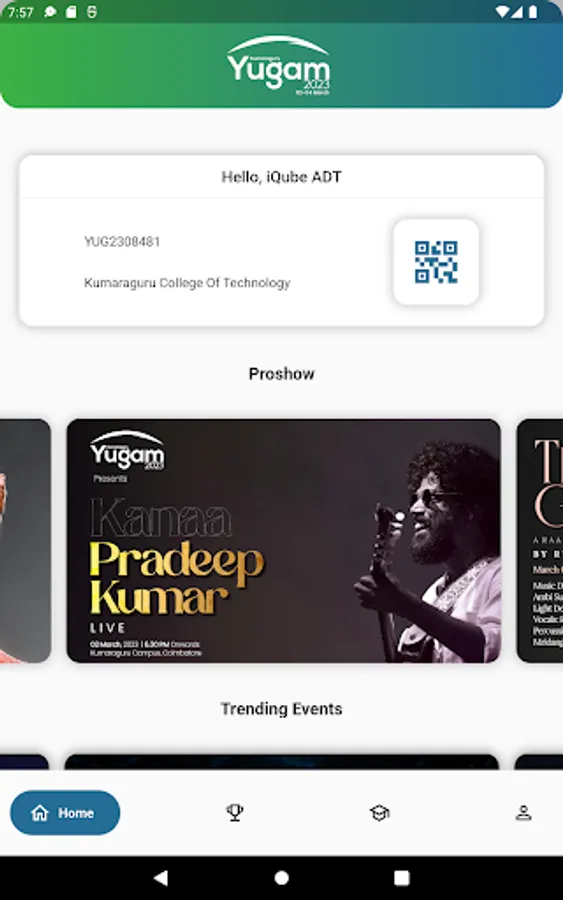The height and width of the screenshot is (900, 563).
Task: Open the partially visible proshow card on right
Action: [x=540, y=541]
